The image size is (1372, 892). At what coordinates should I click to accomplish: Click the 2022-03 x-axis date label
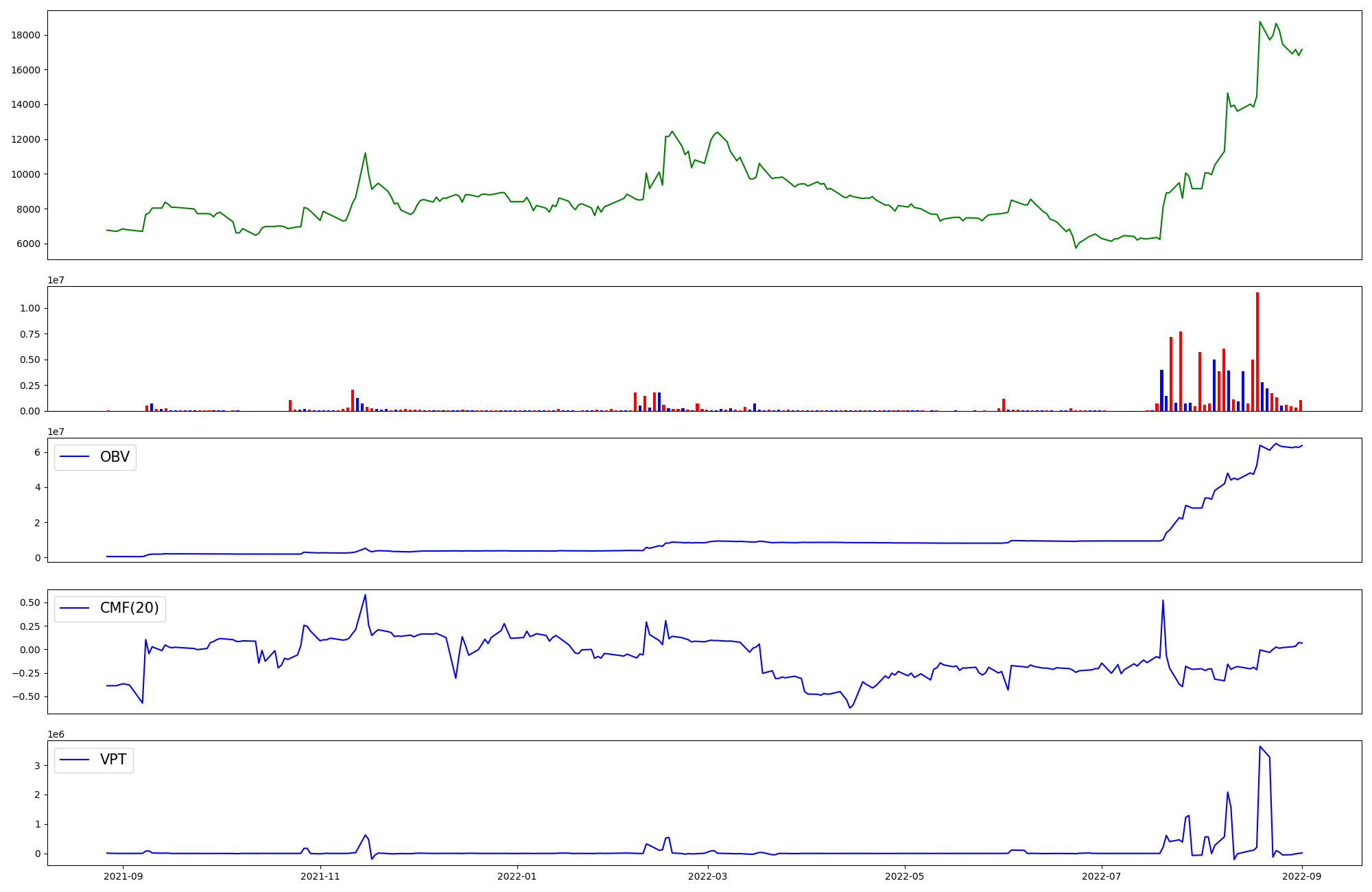[707, 876]
